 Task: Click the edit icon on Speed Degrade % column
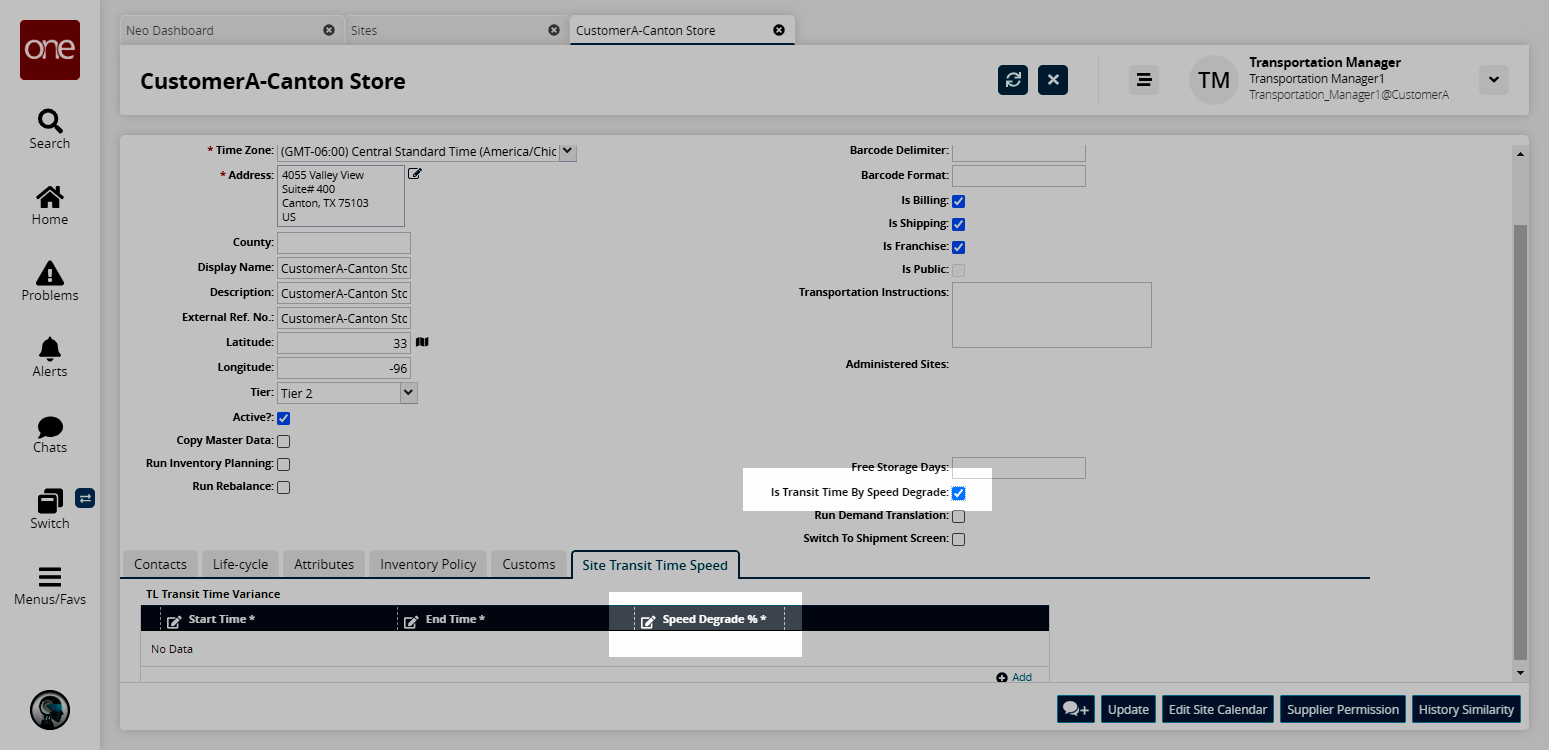[648, 621]
